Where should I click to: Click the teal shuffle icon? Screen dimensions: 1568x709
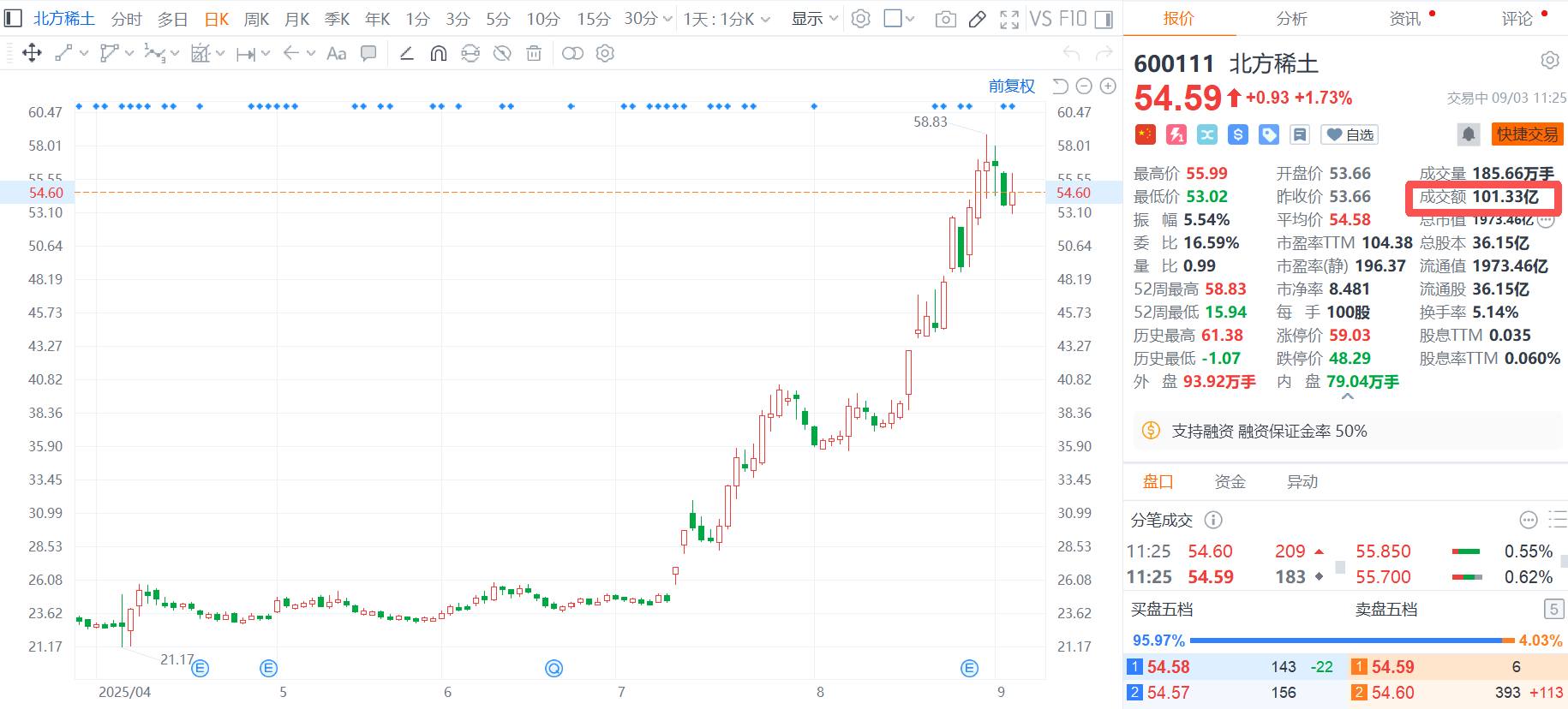tap(1207, 134)
